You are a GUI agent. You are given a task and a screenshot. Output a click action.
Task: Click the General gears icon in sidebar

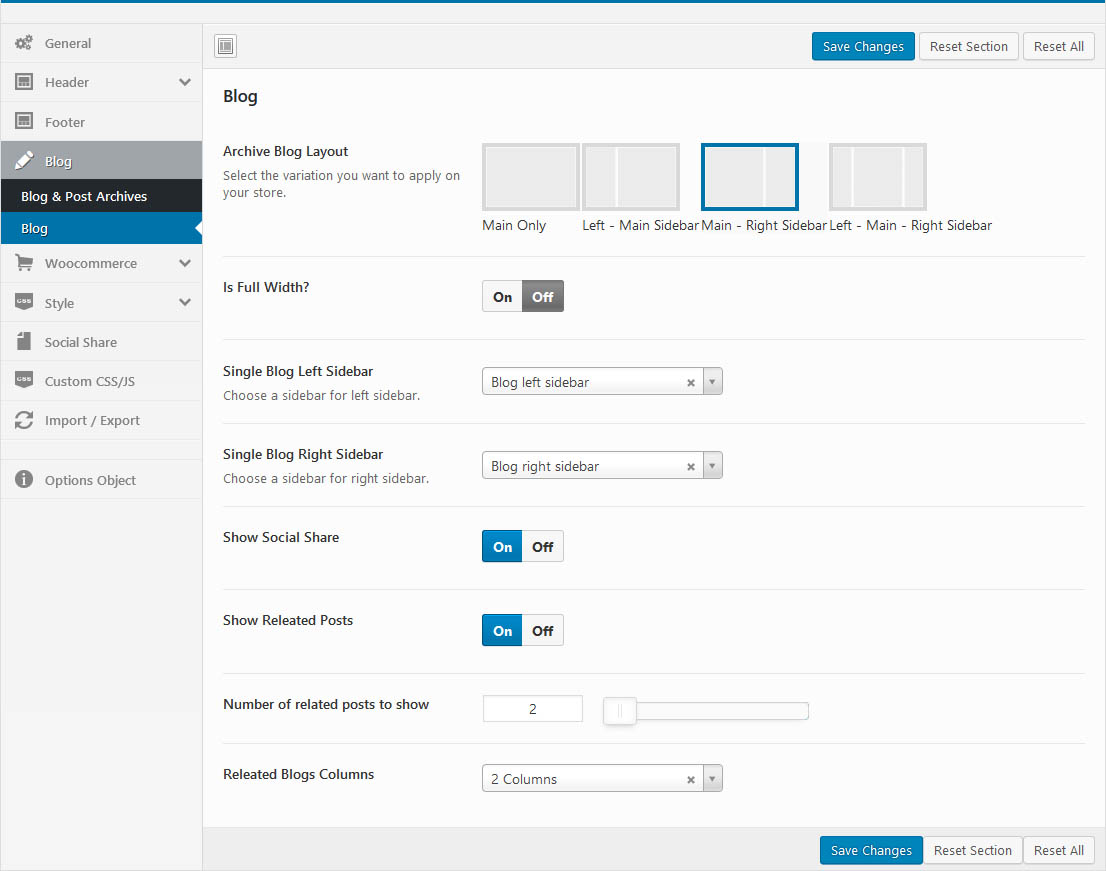[24, 43]
